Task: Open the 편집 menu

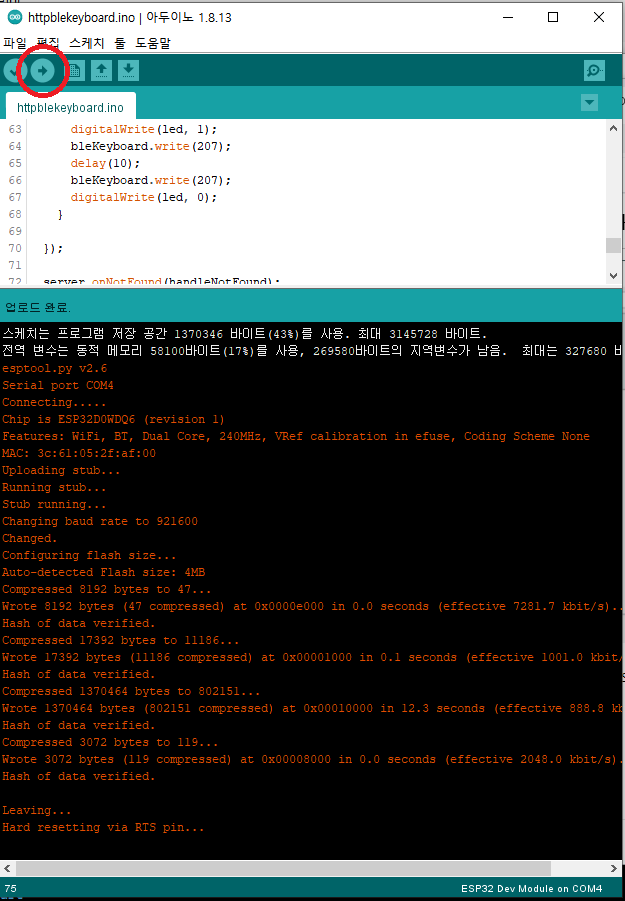Action: pyautogui.click(x=48, y=43)
